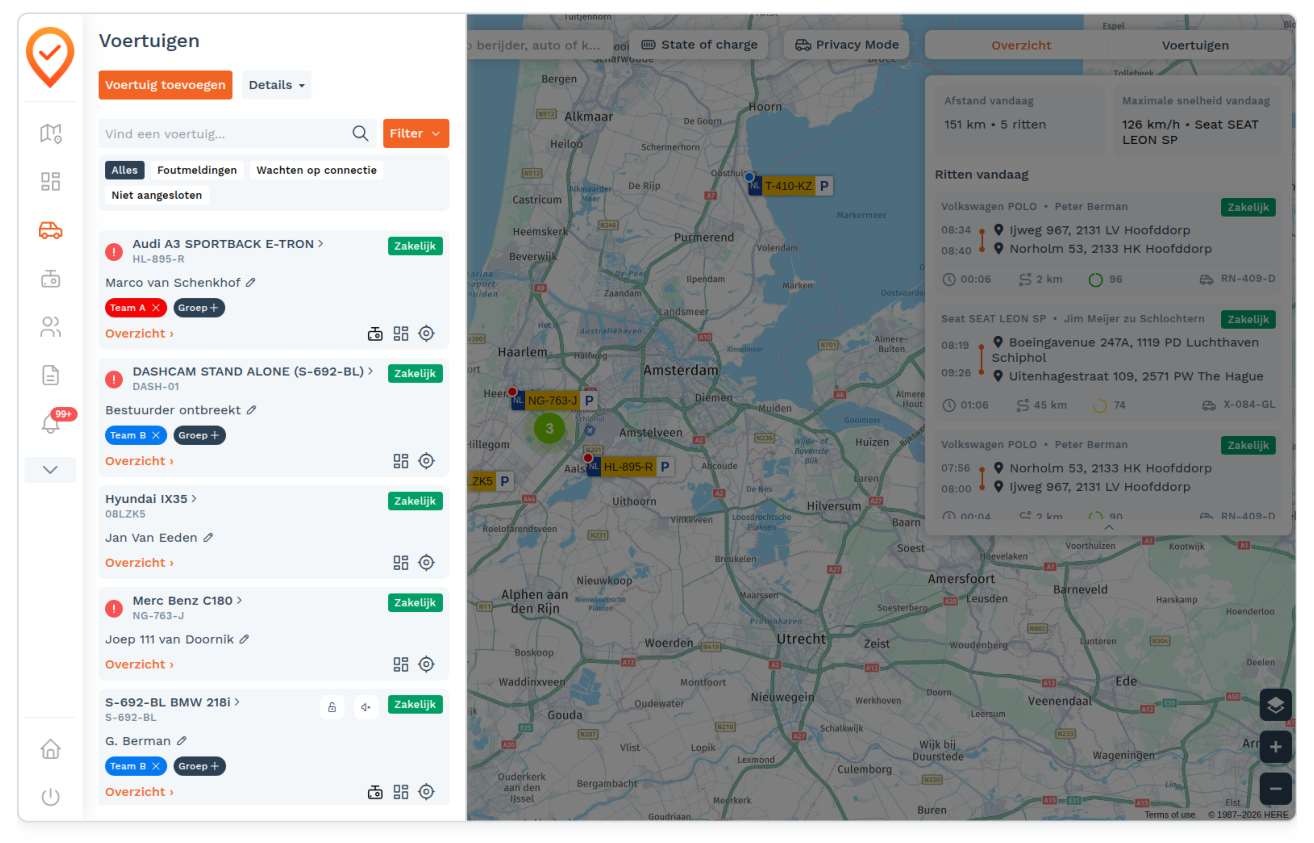Screen dimensions: 1314x843
Task: Switch to the Voertuigen map tab
Action: tap(1195, 45)
